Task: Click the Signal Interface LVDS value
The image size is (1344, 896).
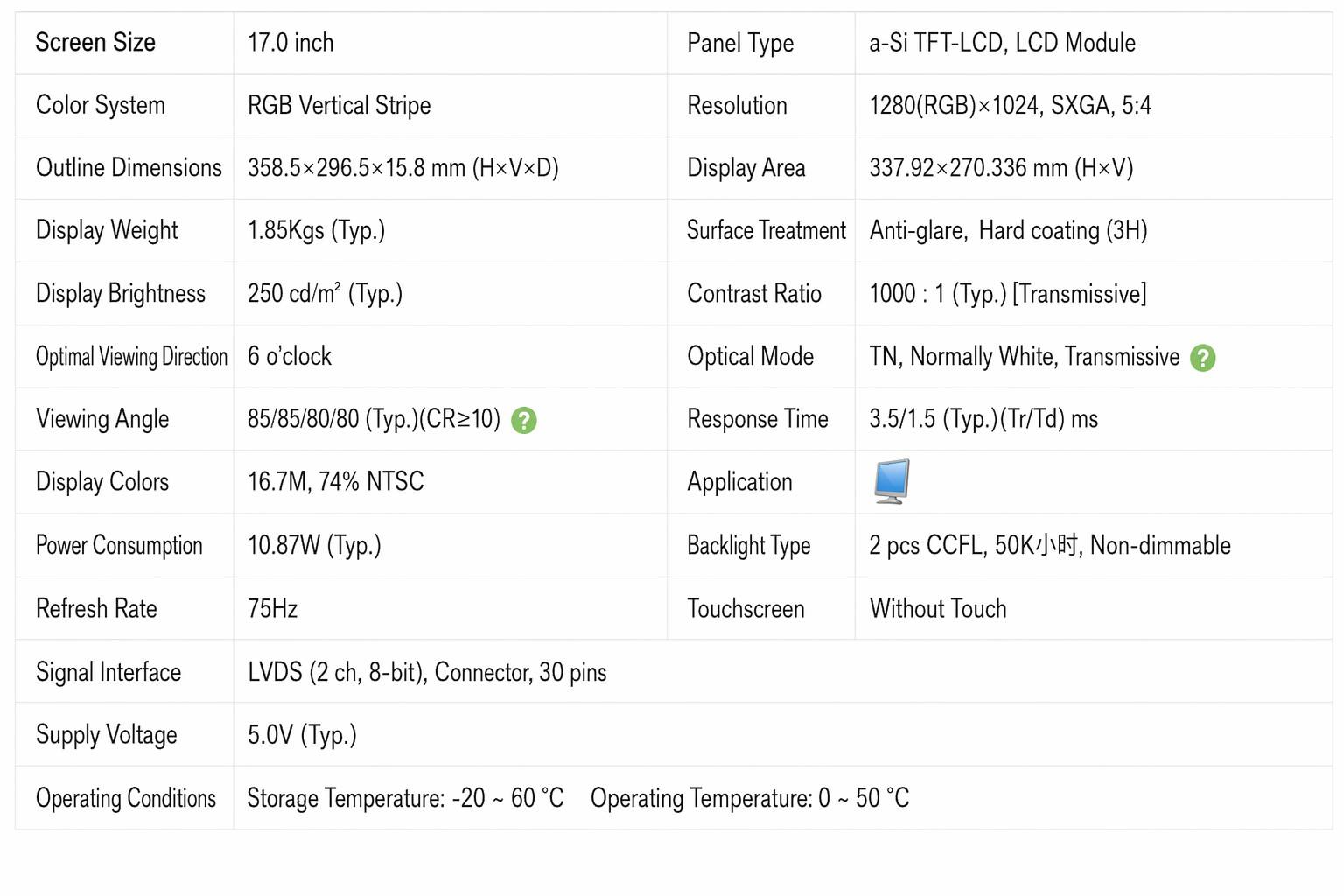Action: pyautogui.click(x=427, y=673)
